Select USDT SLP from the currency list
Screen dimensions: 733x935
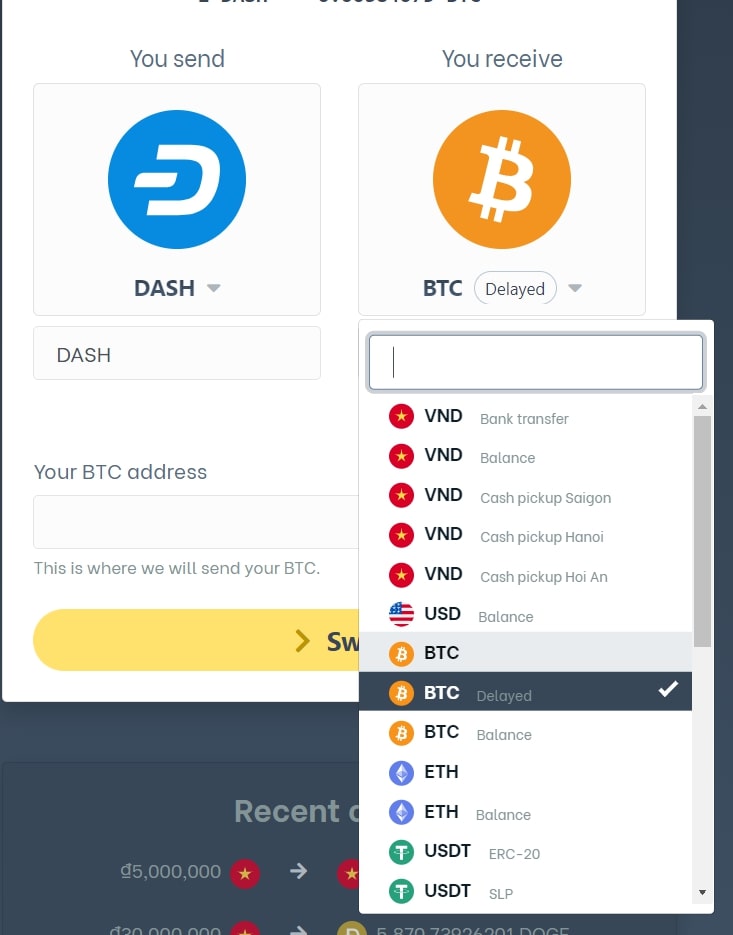[525, 891]
